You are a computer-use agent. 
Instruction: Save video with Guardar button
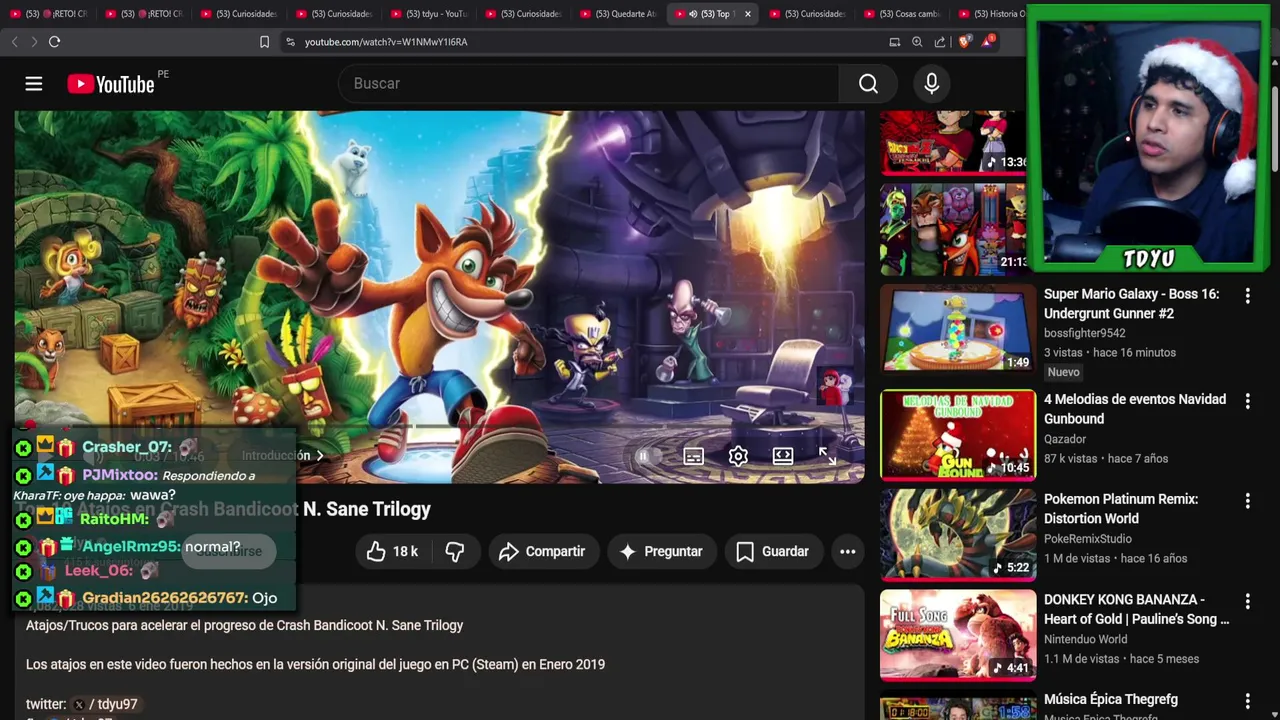coord(772,551)
